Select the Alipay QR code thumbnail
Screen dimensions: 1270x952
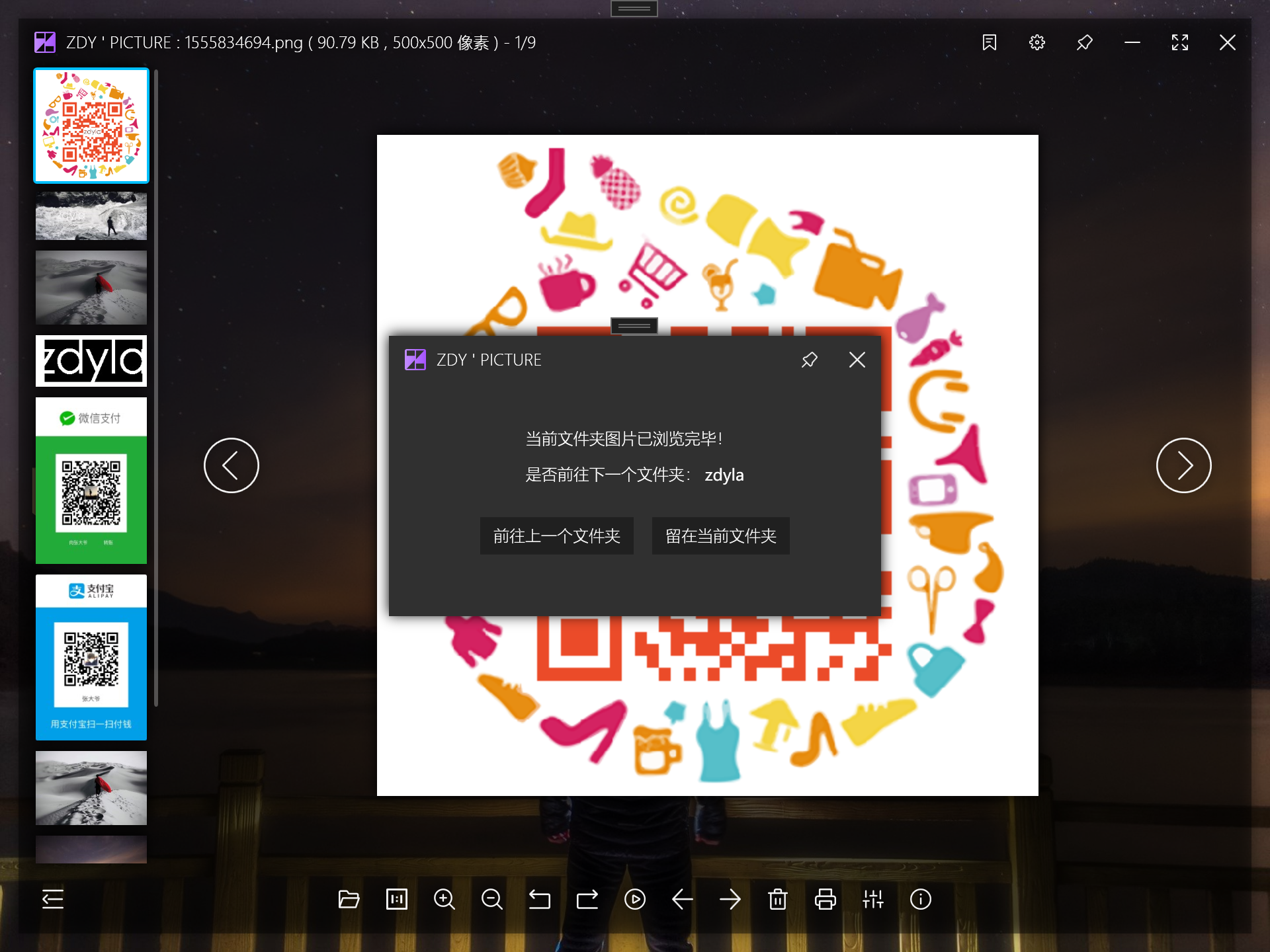91,658
